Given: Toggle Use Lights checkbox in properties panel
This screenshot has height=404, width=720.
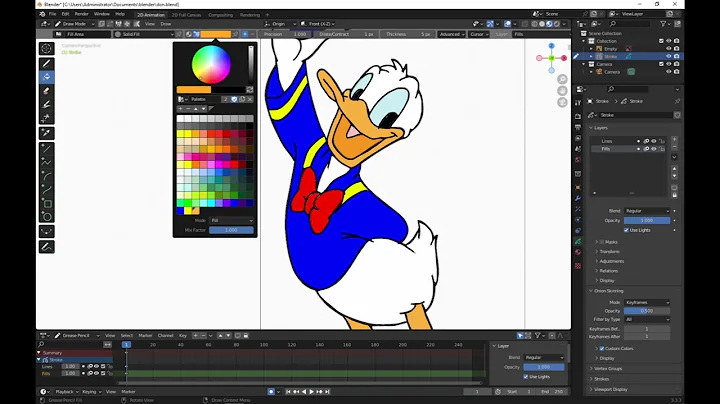Looking at the screenshot, I should click(626, 230).
